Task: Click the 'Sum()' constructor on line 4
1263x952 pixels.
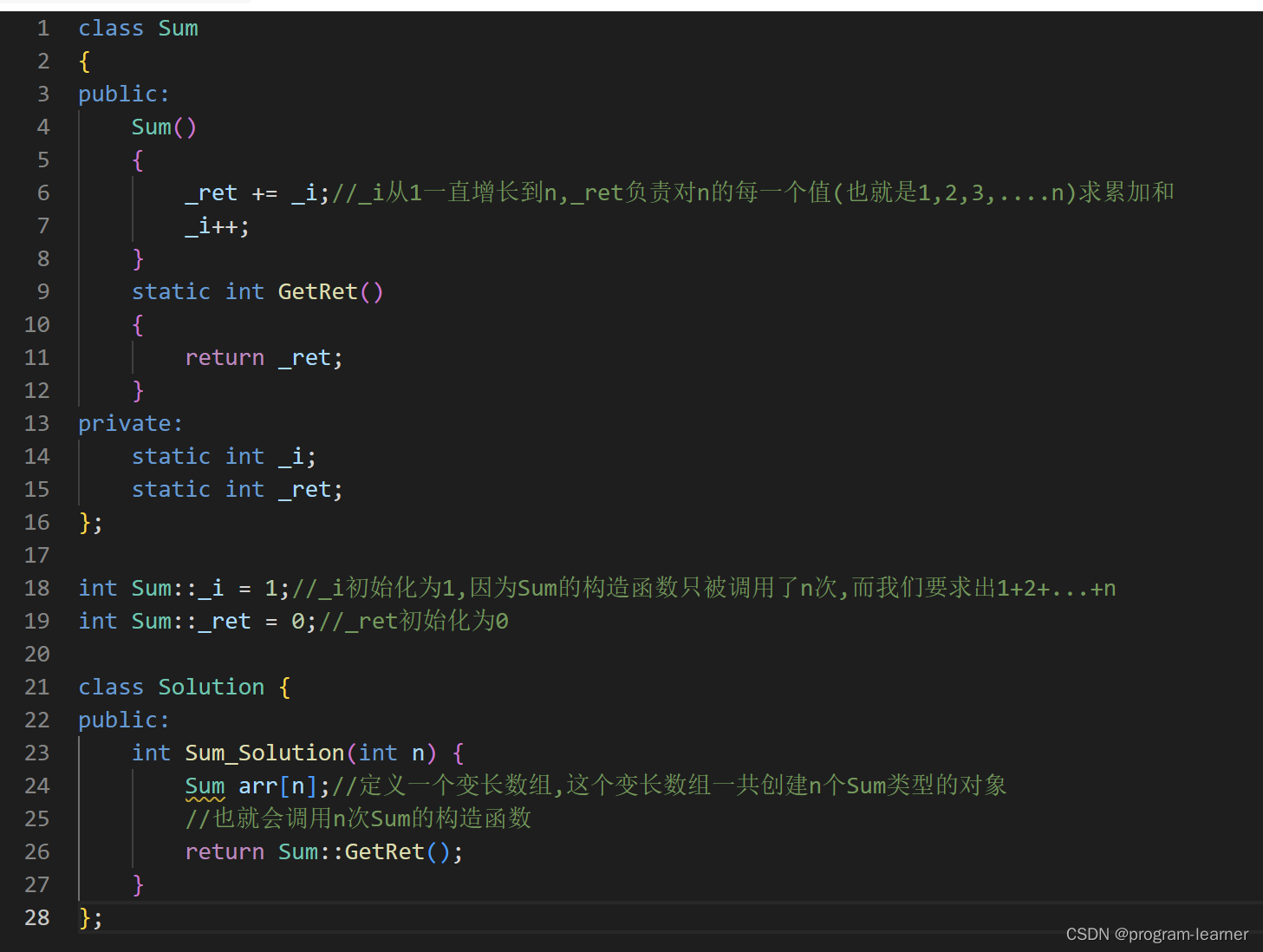Action: [x=165, y=127]
